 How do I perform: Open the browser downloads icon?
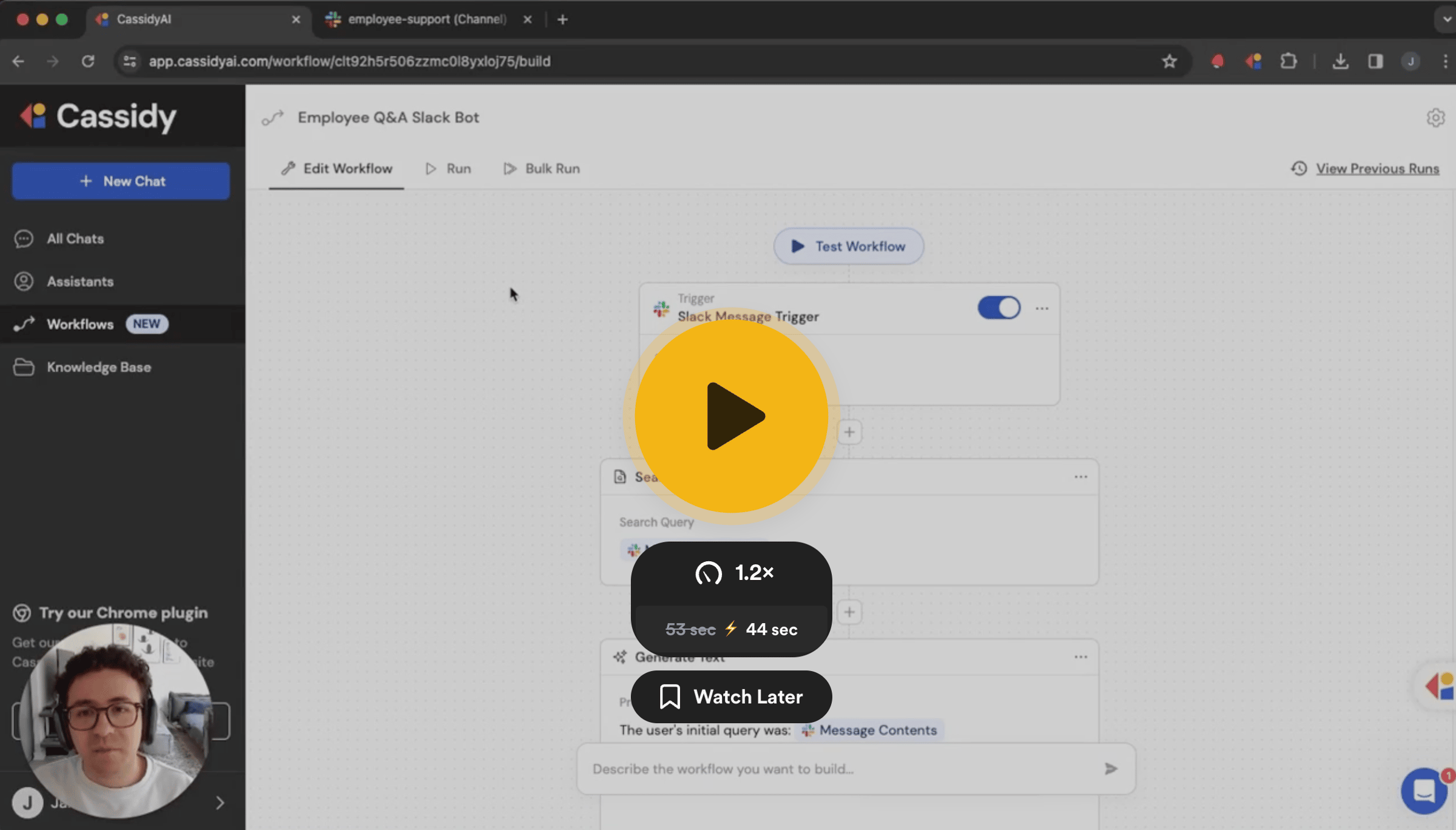click(x=1341, y=61)
